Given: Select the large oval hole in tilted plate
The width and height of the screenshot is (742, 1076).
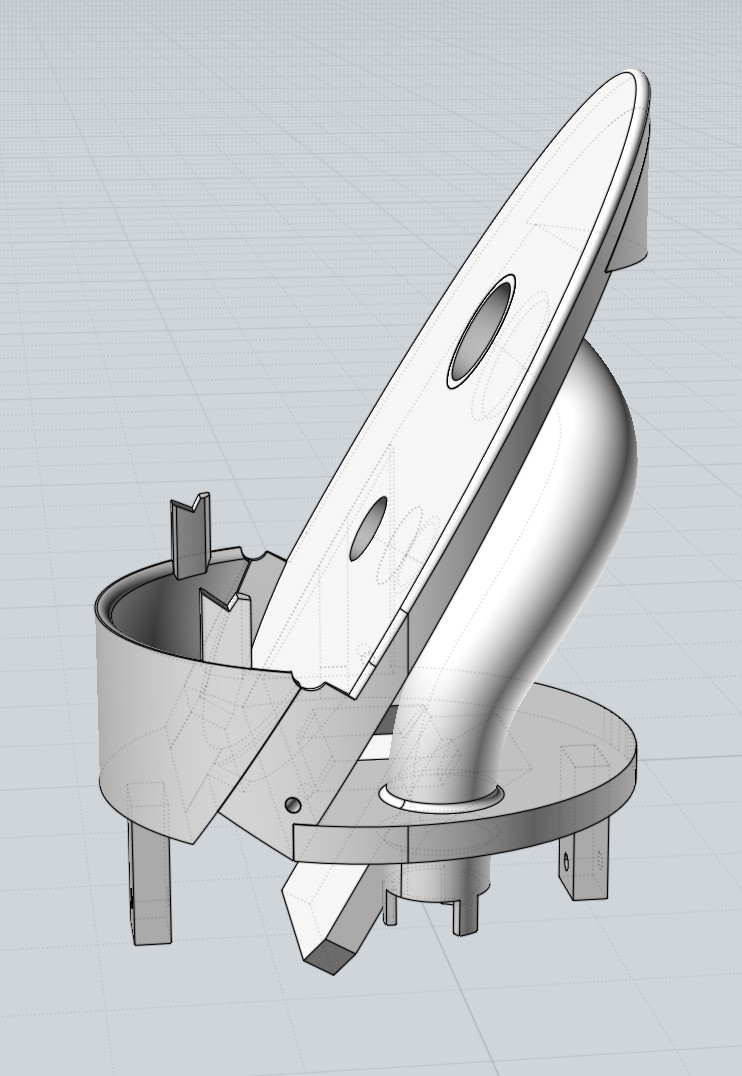Looking at the screenshot, I should (483, 332).
